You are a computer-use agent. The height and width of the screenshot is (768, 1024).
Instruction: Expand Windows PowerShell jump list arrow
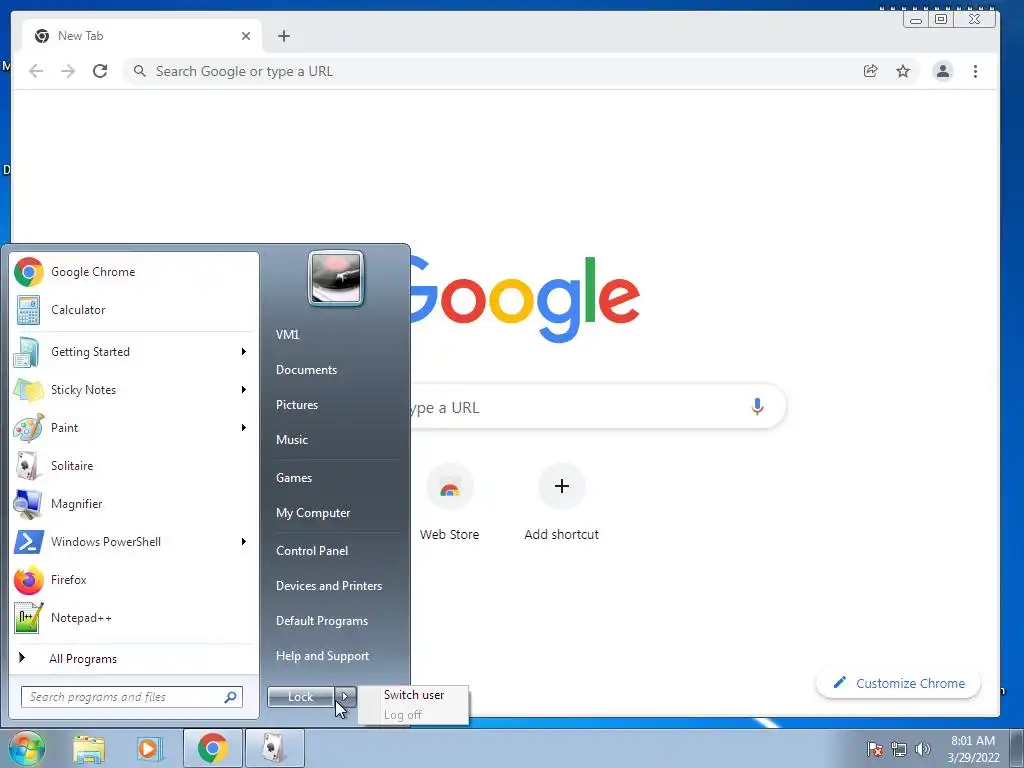click(x=244, y=542)
